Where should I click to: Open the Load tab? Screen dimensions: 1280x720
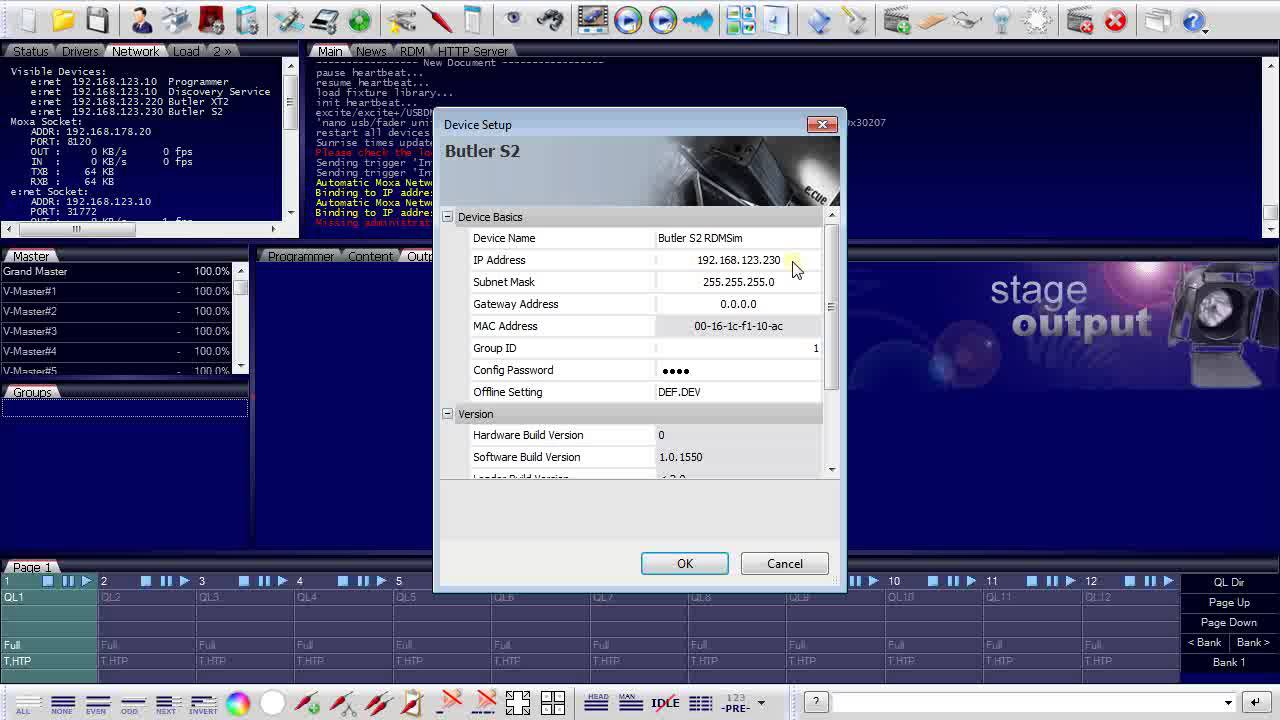pyautogui.click(x=186, y=51)
